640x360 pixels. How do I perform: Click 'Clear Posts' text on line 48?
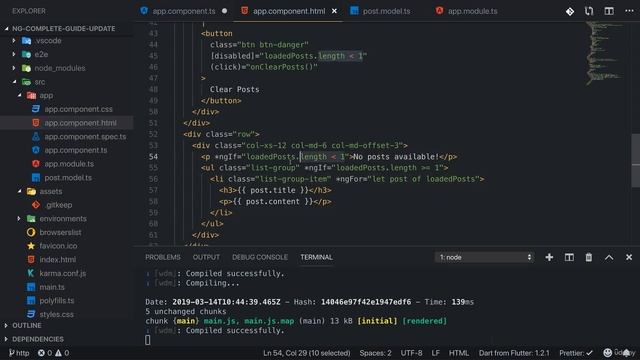(x=234, y=89)
